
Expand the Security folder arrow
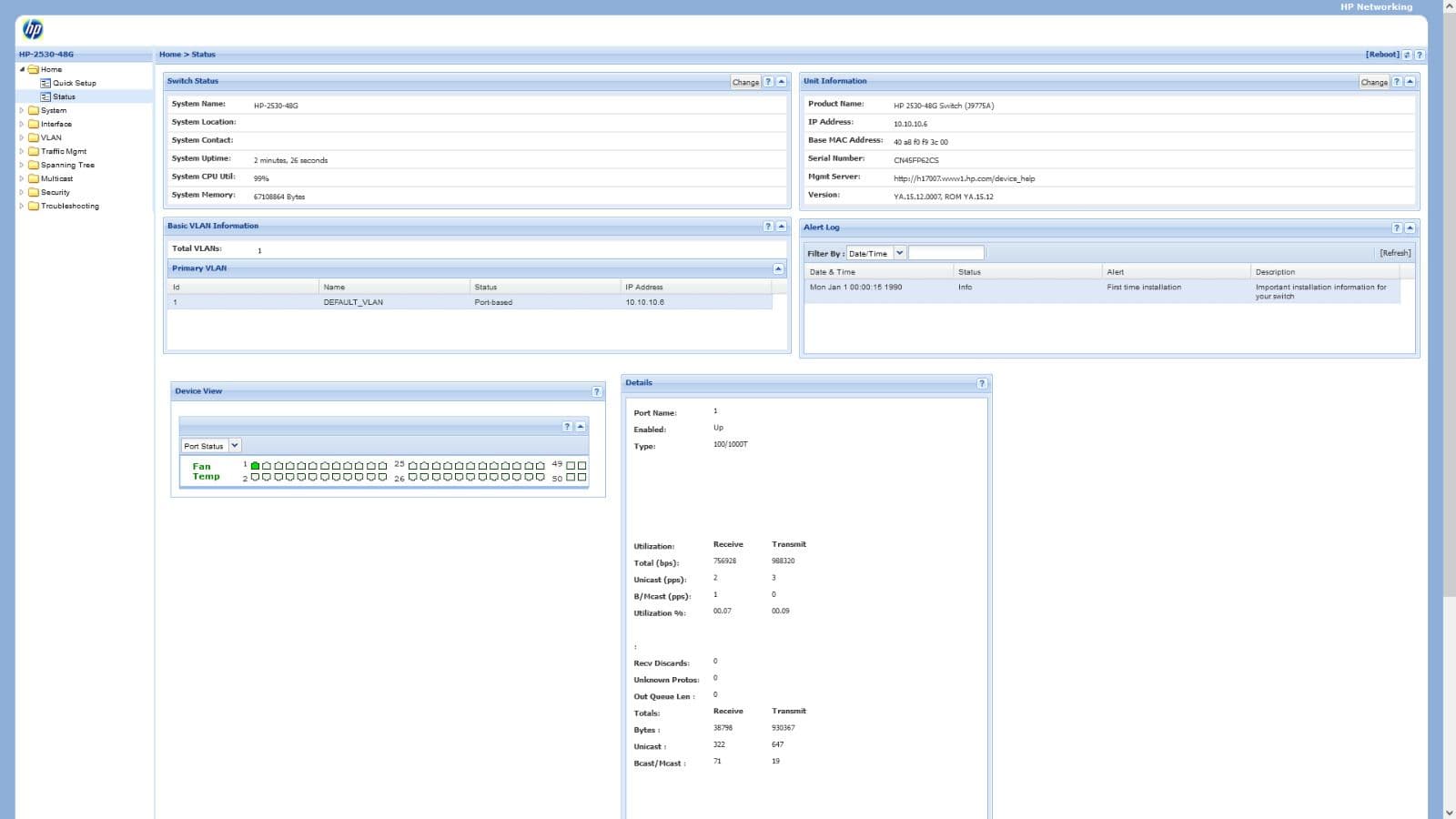(22, 193)
